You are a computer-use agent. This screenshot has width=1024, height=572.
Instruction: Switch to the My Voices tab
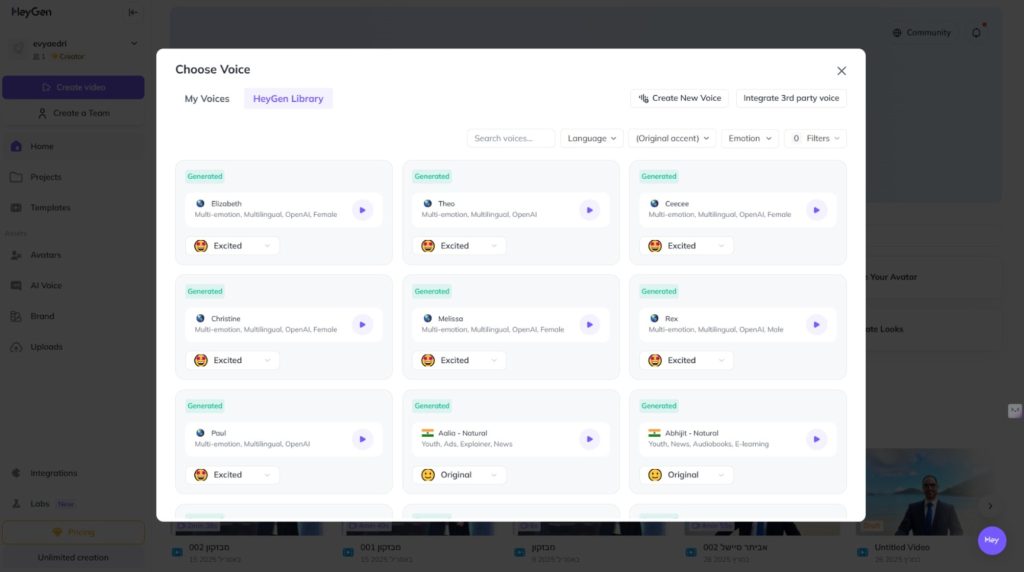(207, 99)
